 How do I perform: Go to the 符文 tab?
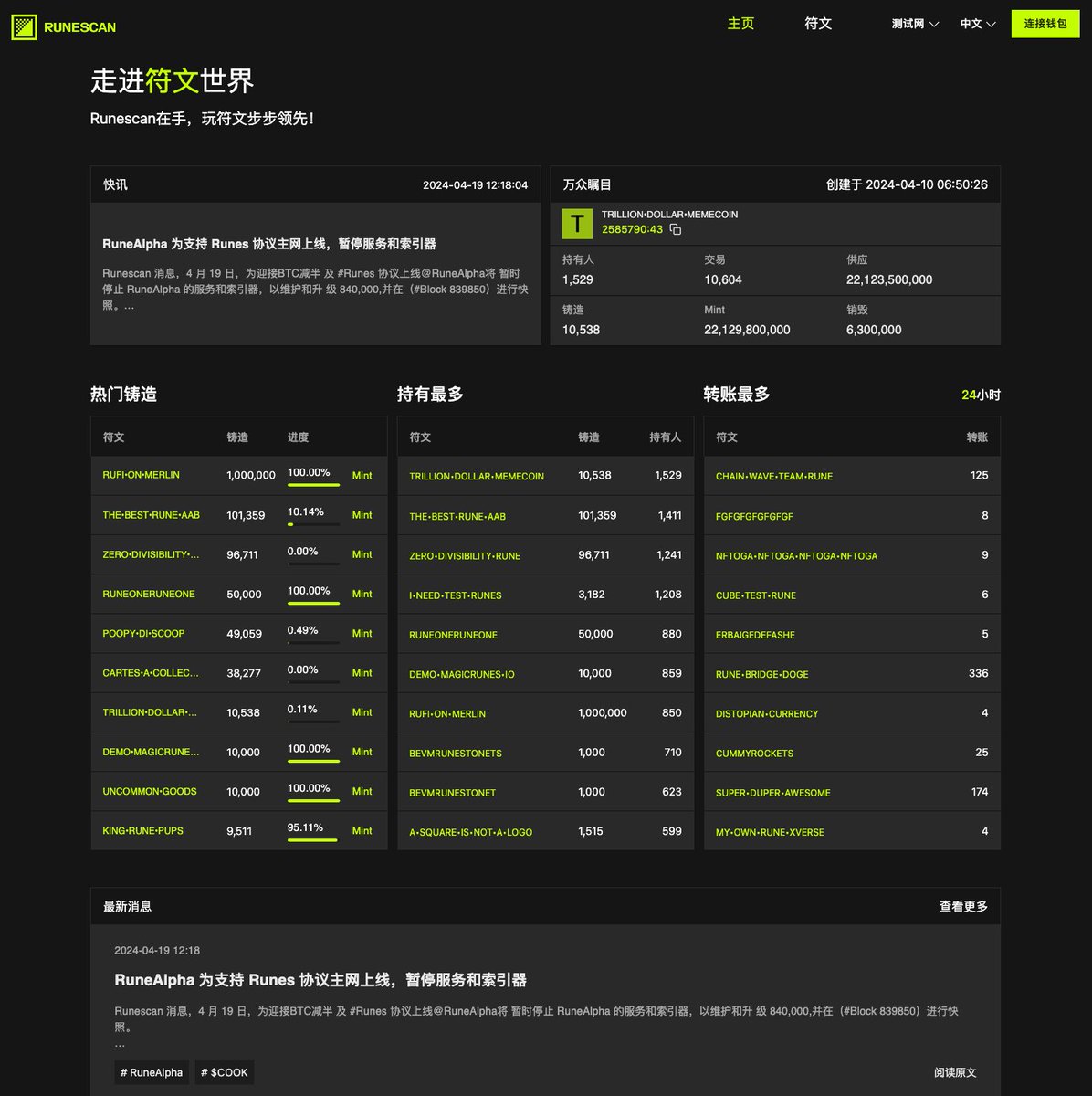coord(818,24)
